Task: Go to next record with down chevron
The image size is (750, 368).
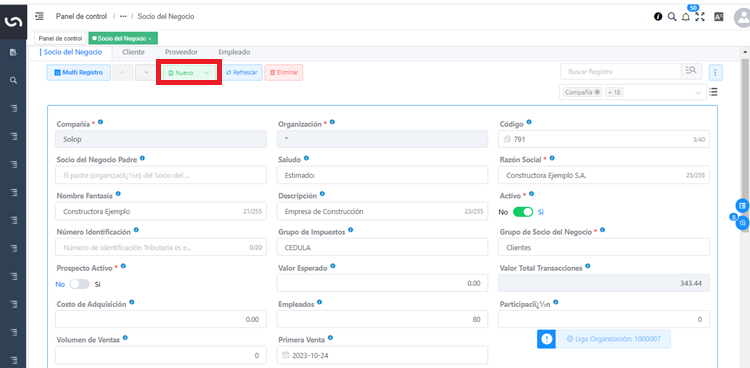Action: [145, 73]
